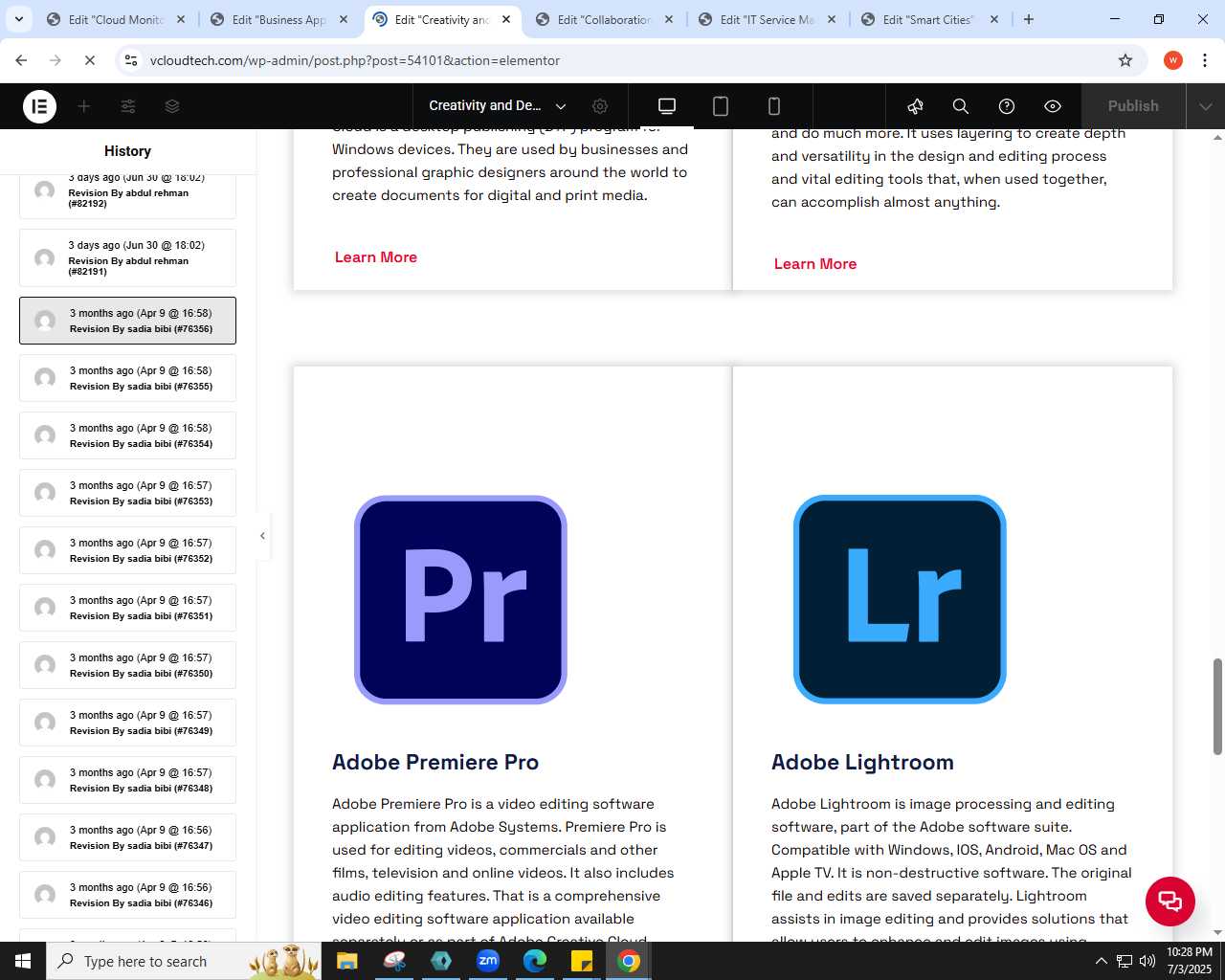Switch to Edit "Cloud Monito tab
This screenshot has width=1225, height=980.
click(117, 19)
